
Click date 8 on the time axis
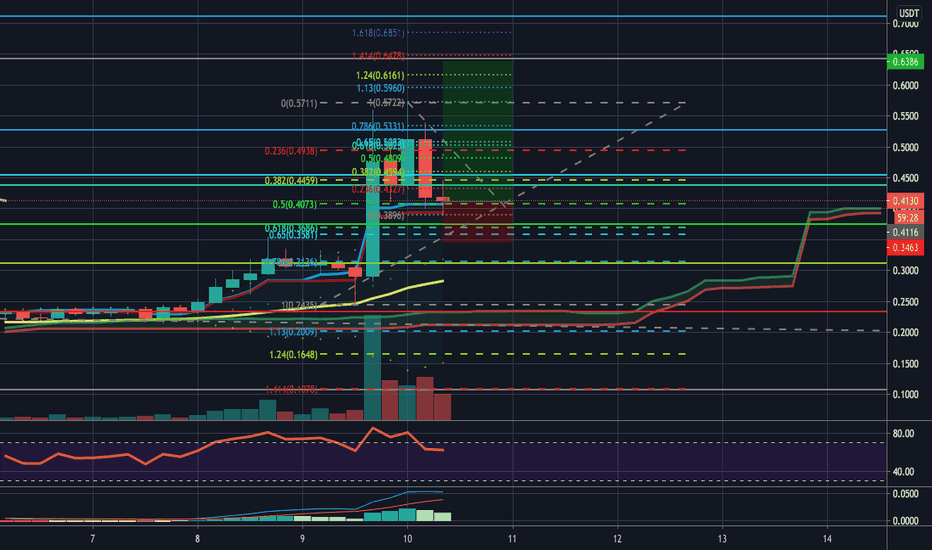[197, 539]
